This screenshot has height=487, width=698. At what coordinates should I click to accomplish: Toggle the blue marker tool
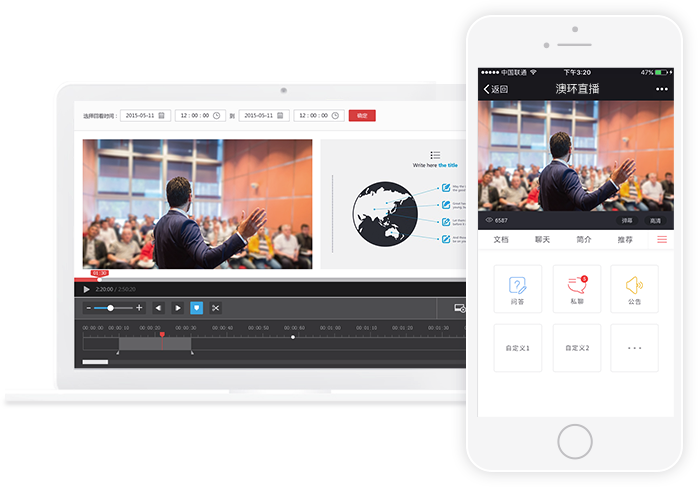coord(197,308)
